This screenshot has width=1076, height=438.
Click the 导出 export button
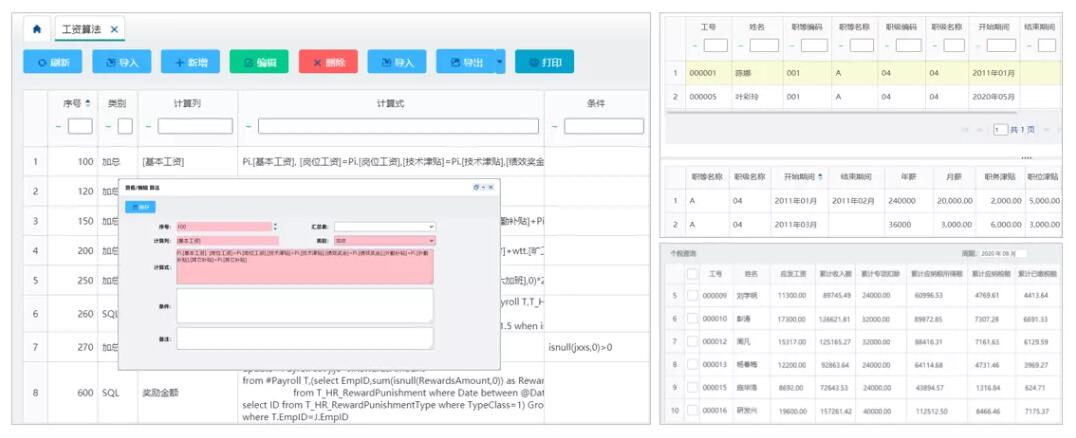(465, 62)
